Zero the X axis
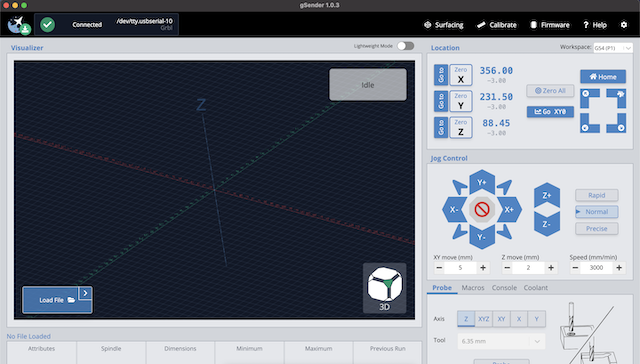The width and height of the screenshot is (640, 364). click(461, 75)
